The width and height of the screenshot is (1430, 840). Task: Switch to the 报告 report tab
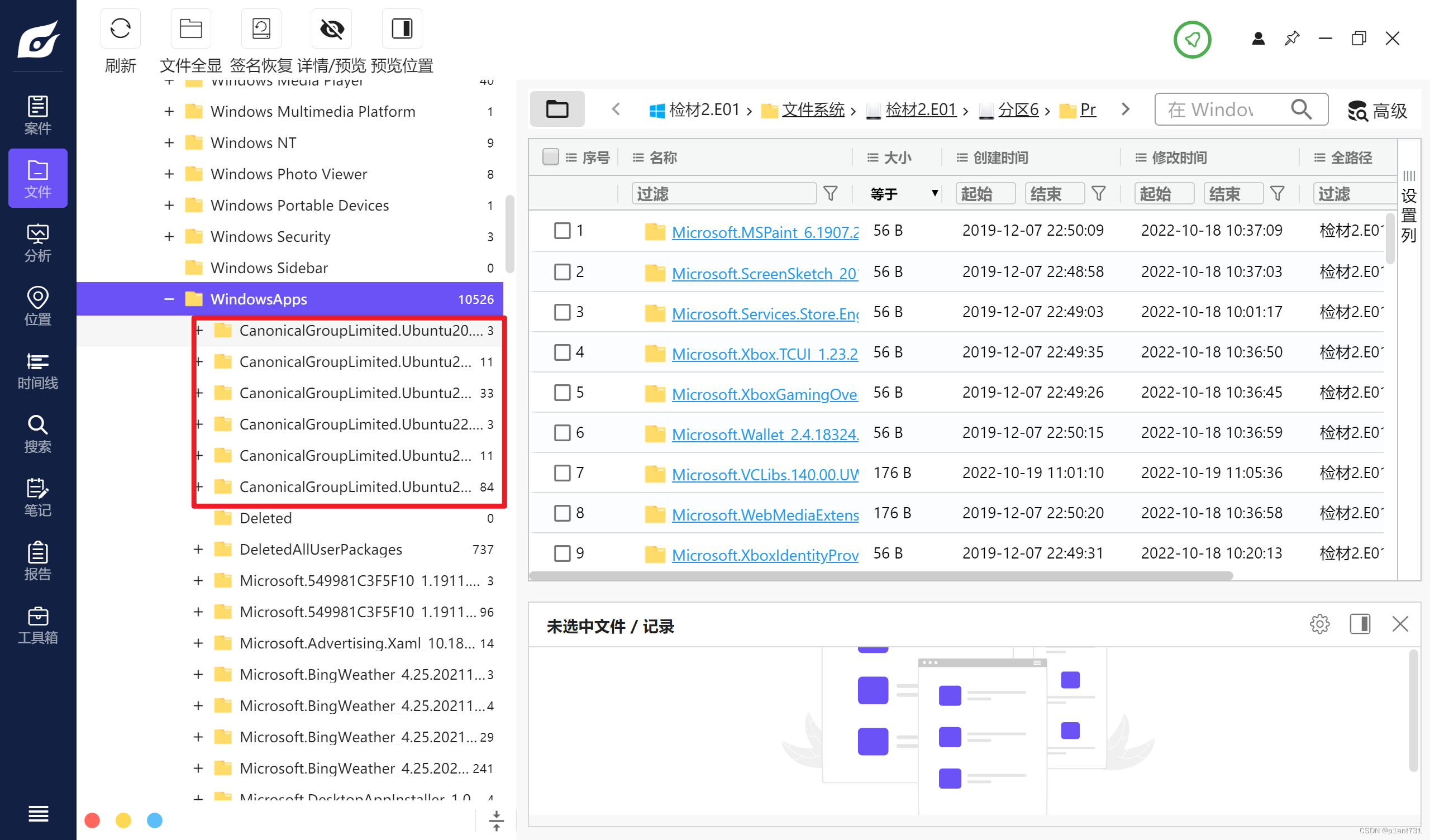[38, 561]
